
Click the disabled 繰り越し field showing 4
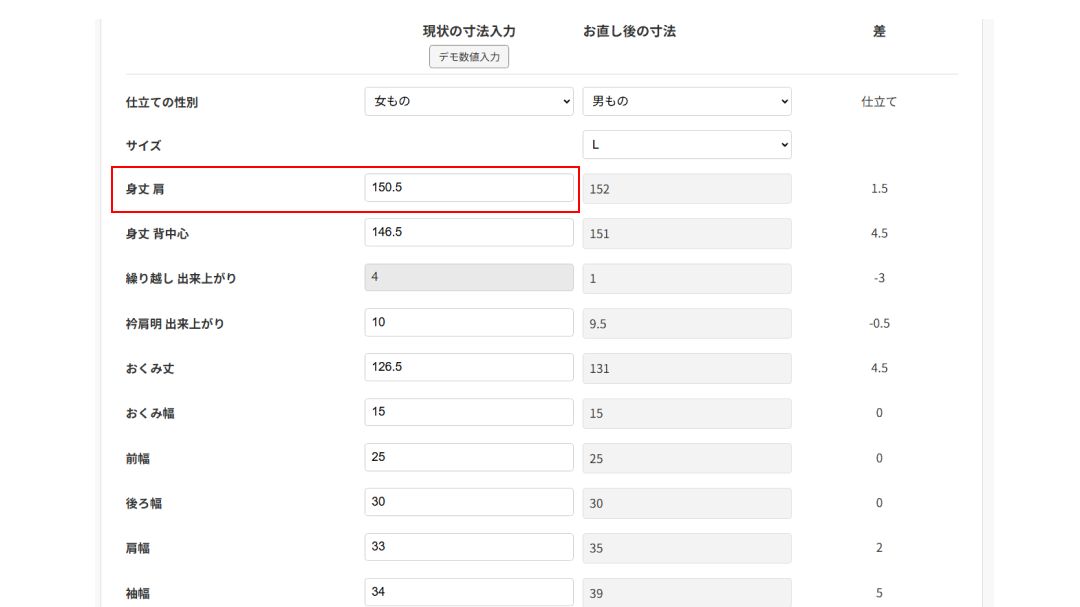(x=469, y=277)
